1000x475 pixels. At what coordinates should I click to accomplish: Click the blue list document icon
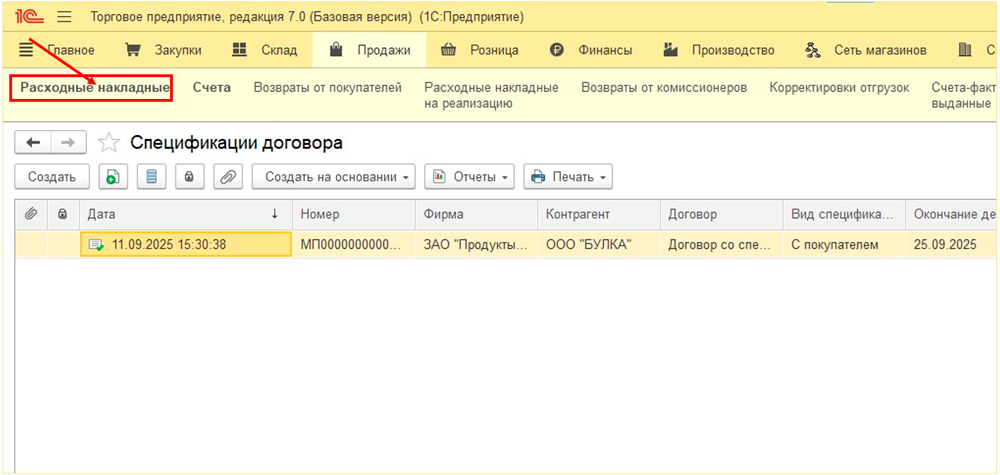point(151,177)
